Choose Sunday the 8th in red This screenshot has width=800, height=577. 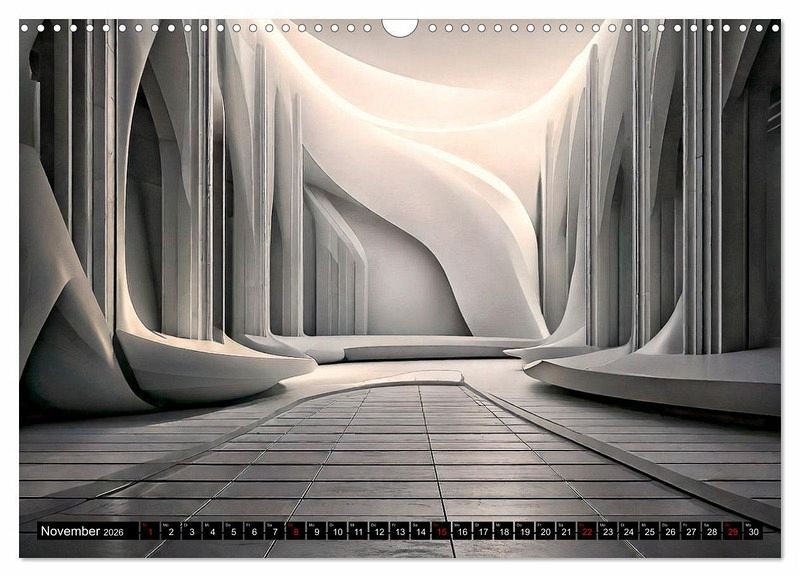296,532
